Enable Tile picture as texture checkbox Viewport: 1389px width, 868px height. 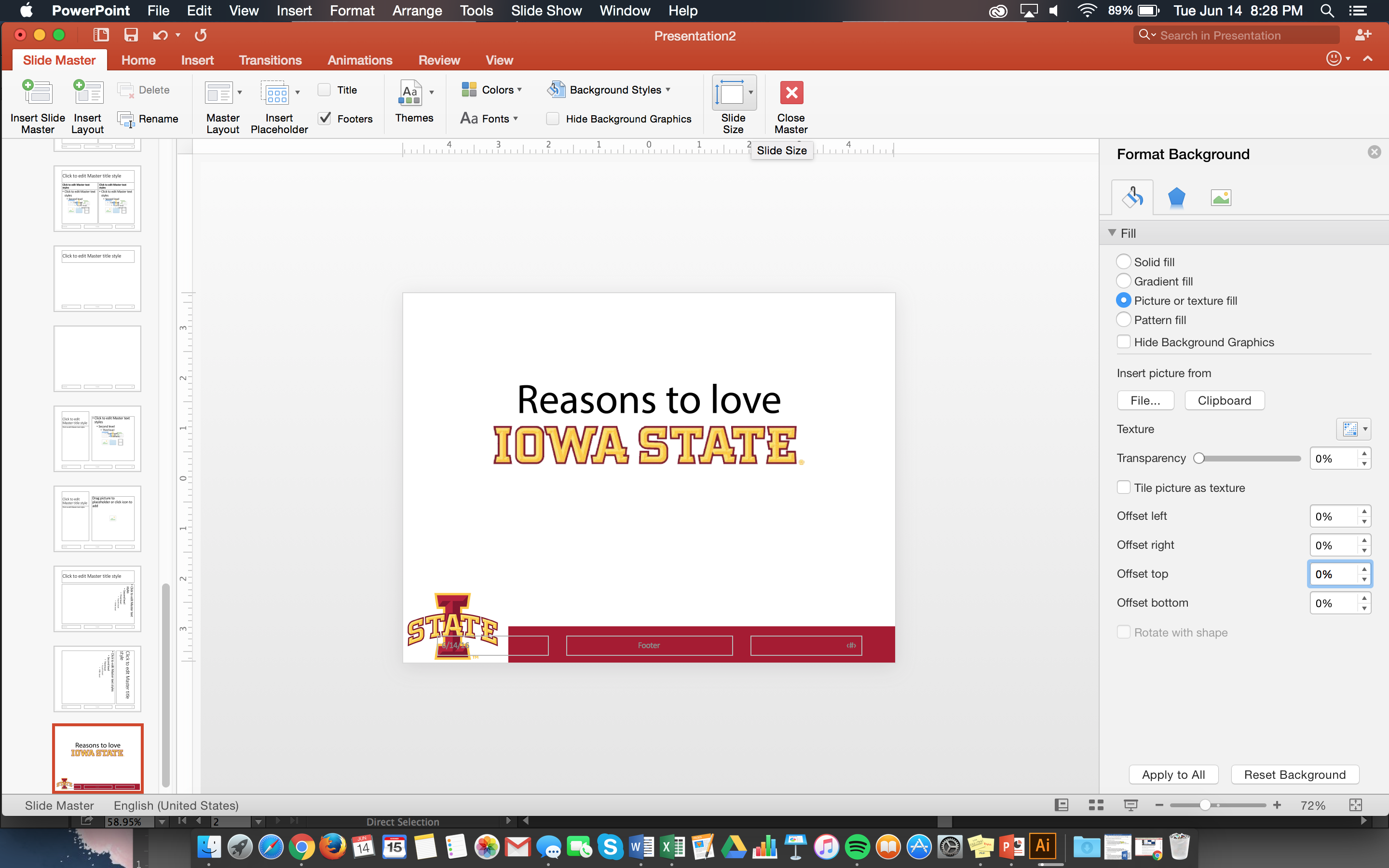(x=1124, y=487)
